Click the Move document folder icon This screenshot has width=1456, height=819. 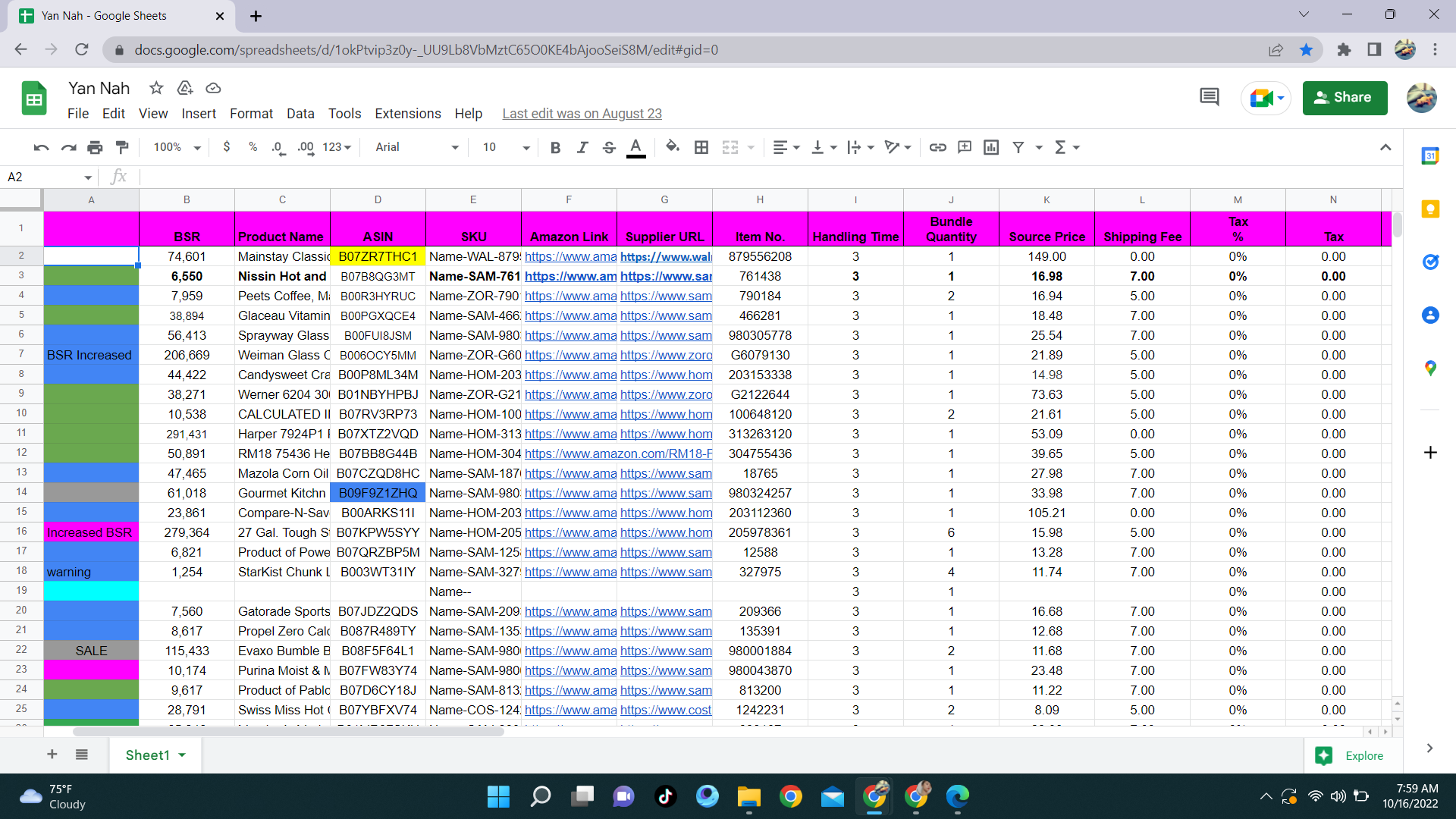coord(185,88)
